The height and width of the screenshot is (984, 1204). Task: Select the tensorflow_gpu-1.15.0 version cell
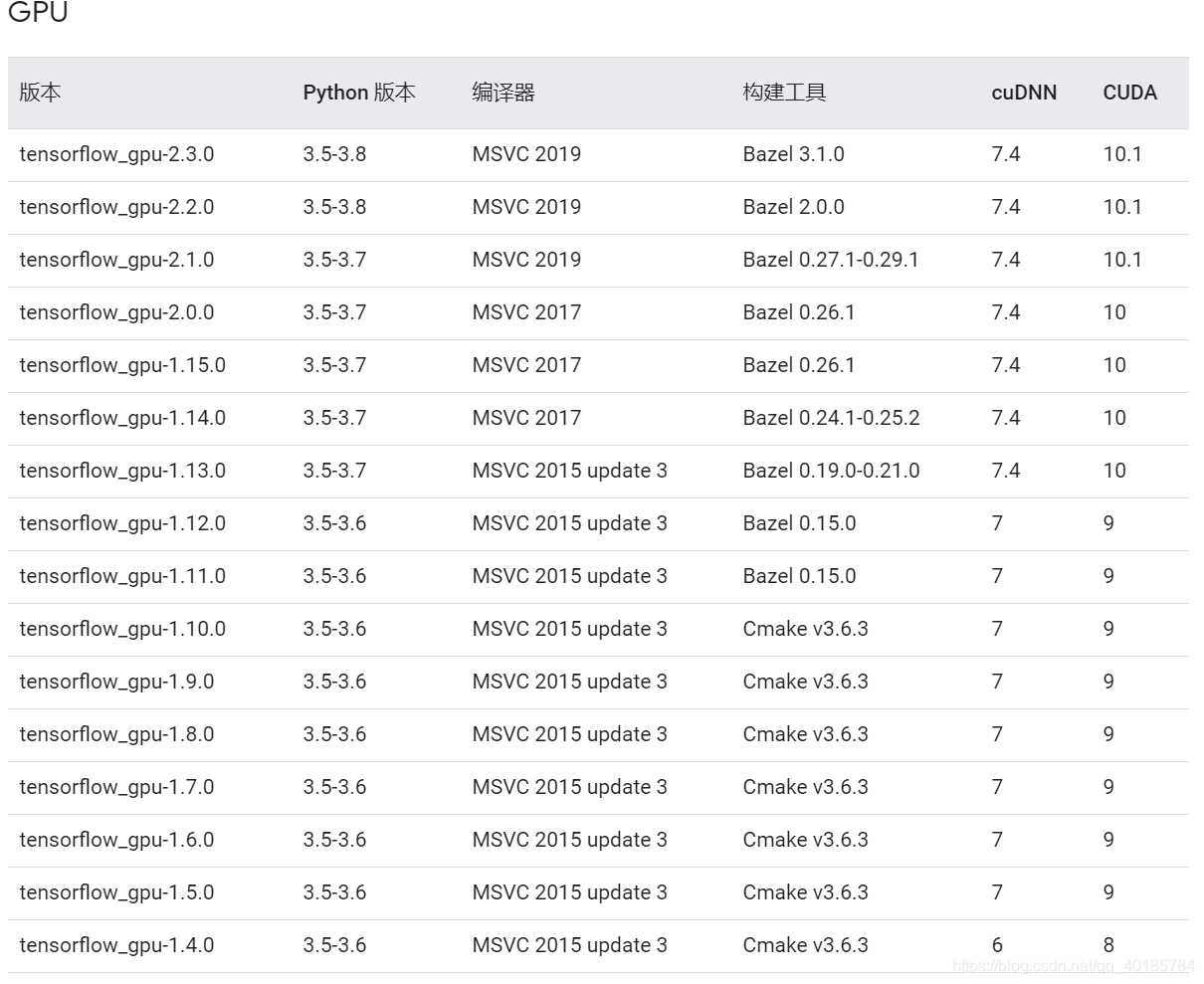[x=122, y=365]
